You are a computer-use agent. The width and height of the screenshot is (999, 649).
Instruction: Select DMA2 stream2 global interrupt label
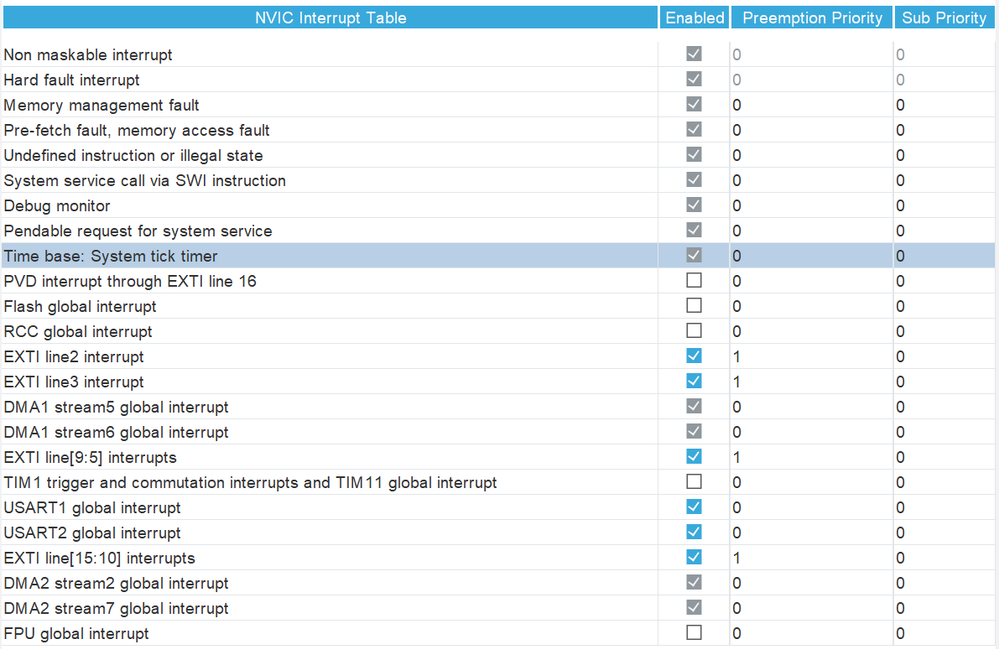116,583
